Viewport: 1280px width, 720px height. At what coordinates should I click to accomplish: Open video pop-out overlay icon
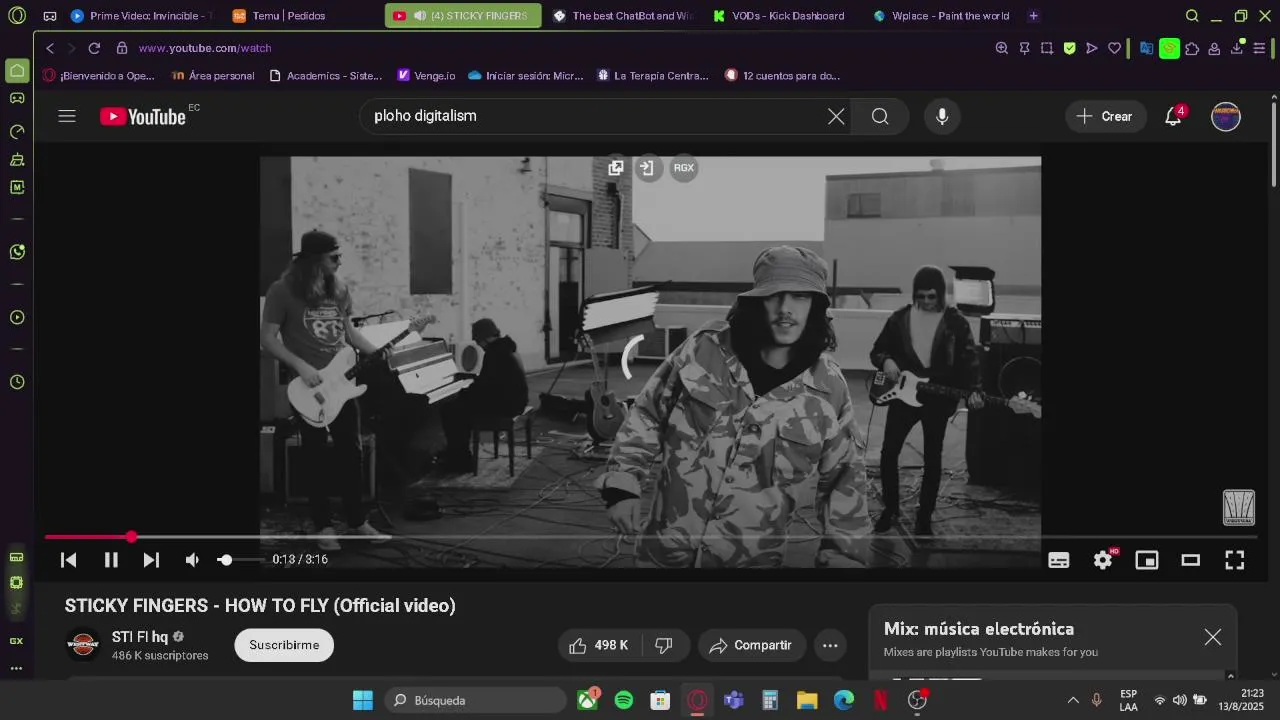click(616, 168)
